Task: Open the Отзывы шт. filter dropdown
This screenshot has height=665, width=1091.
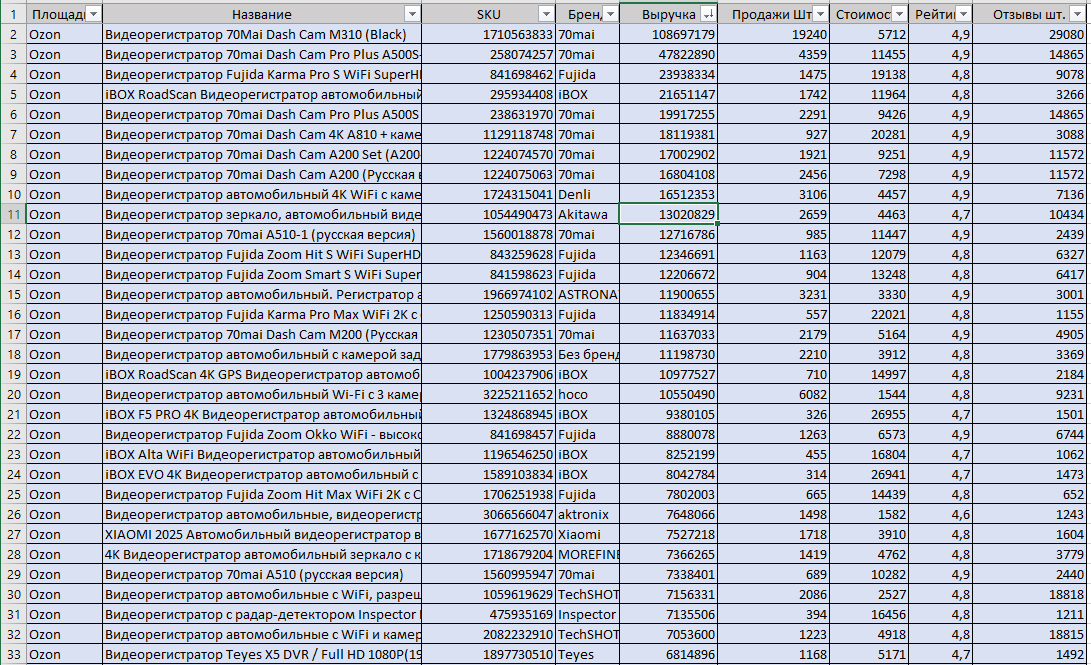Action: click(x=1078, y=14)
